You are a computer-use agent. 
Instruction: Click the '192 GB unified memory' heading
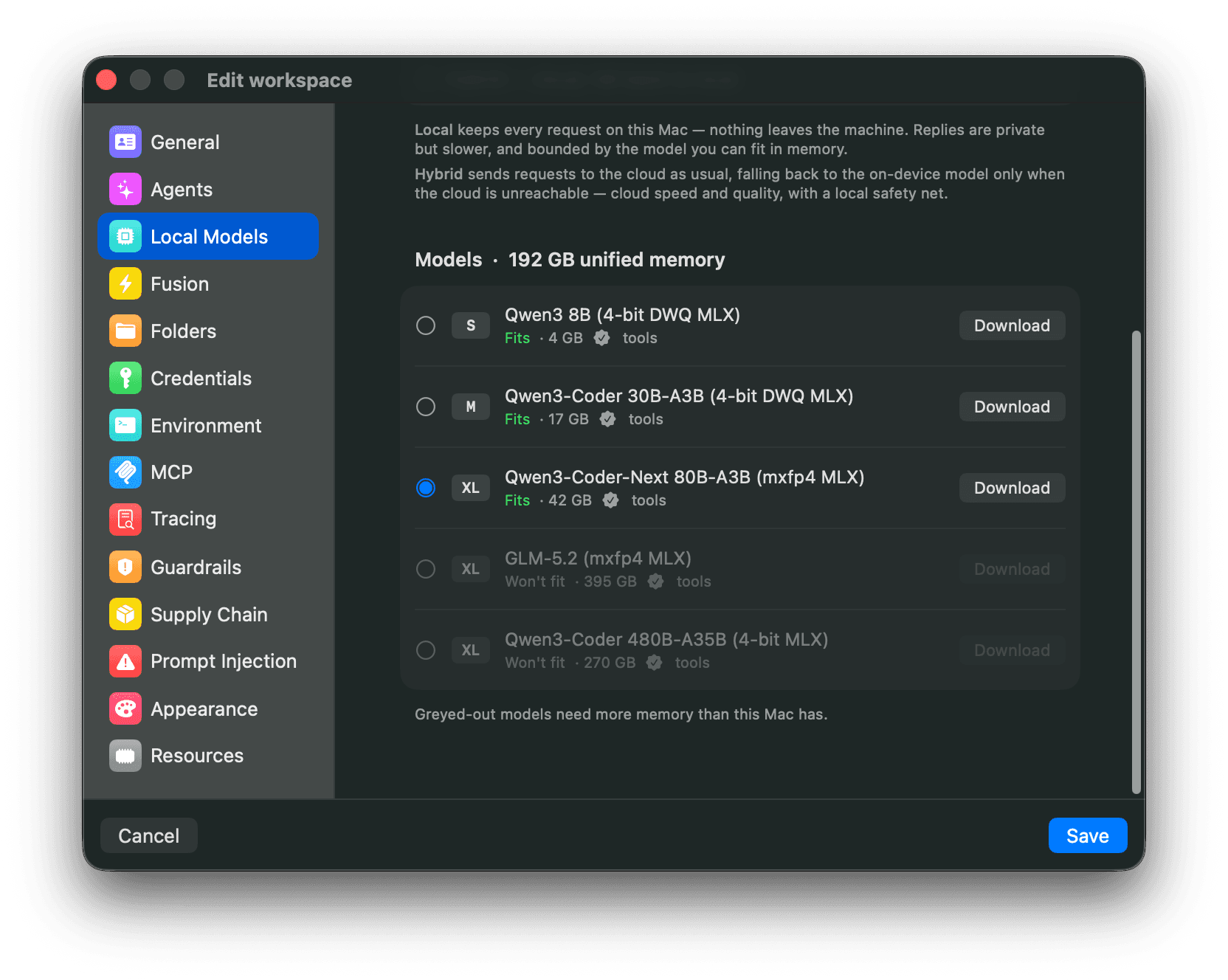(x=616, y=260)
